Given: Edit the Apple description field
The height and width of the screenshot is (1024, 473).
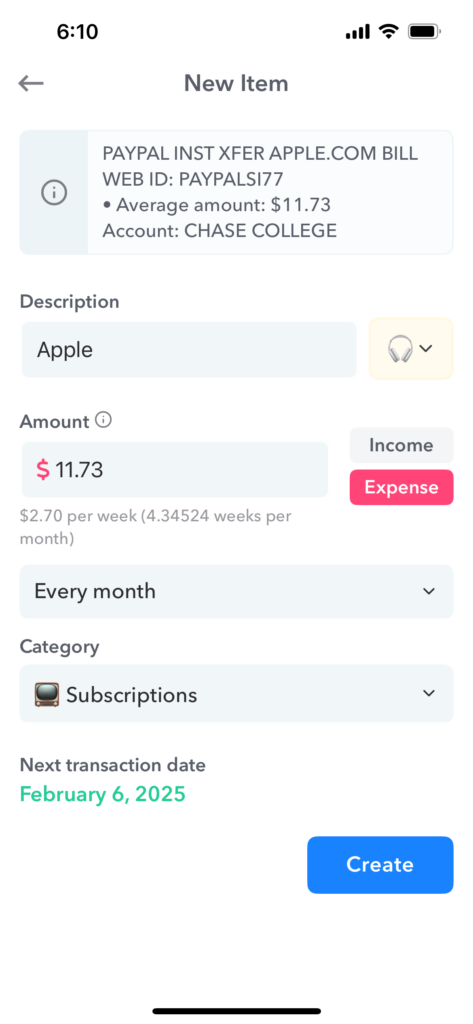Looking at the screenshot, I should 189,349.
